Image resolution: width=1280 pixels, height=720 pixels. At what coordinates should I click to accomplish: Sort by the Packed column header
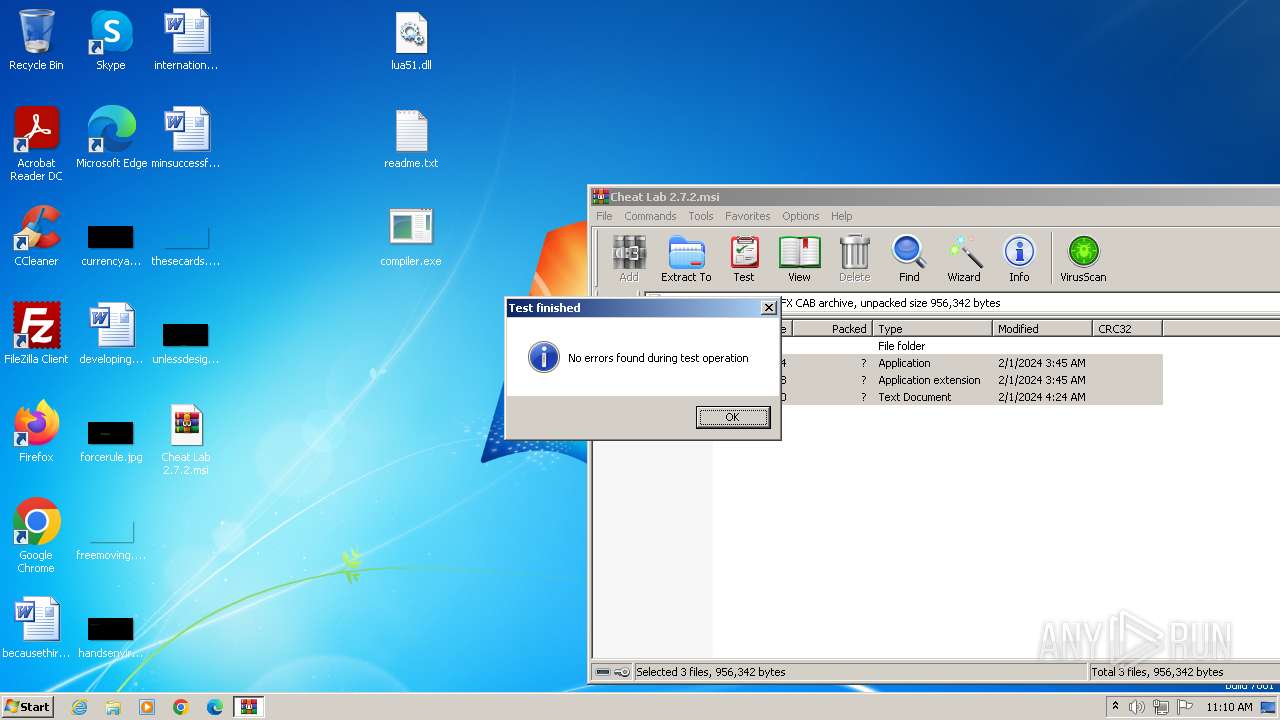(x=831, y=328)
